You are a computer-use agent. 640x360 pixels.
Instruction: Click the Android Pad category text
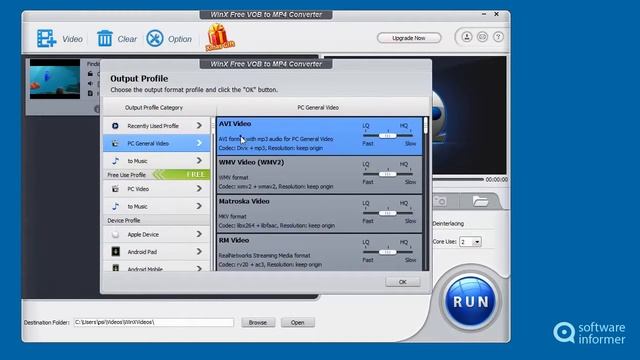pos(142,252)
